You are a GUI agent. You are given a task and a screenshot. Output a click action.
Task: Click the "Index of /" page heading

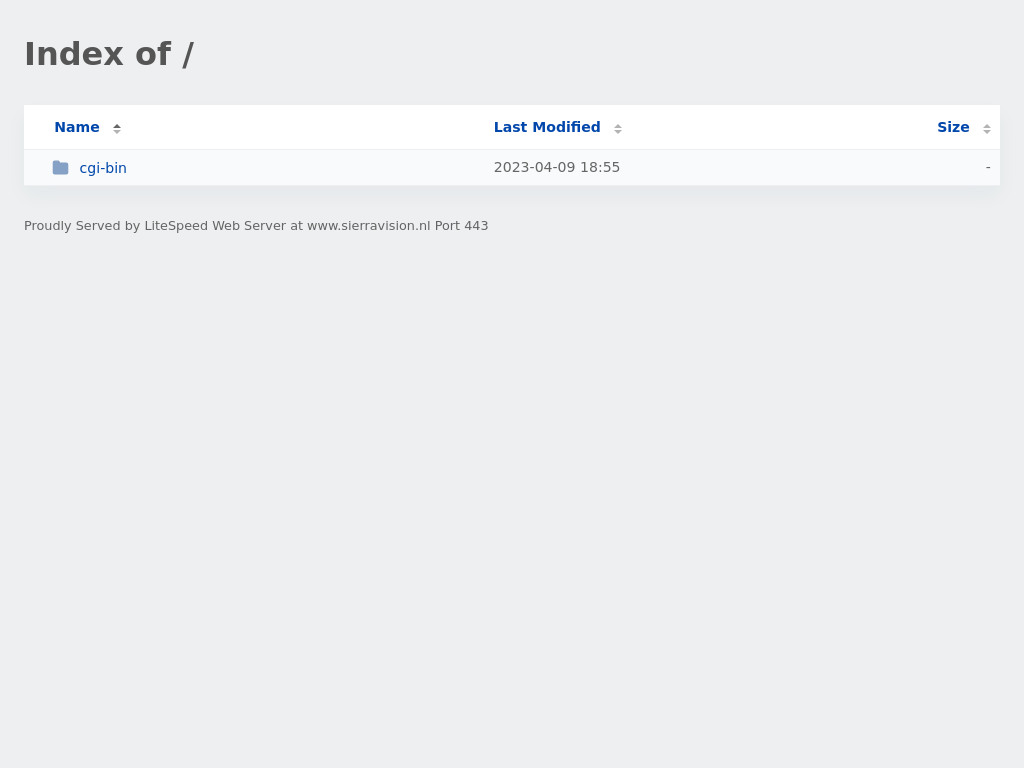(109, 54)
